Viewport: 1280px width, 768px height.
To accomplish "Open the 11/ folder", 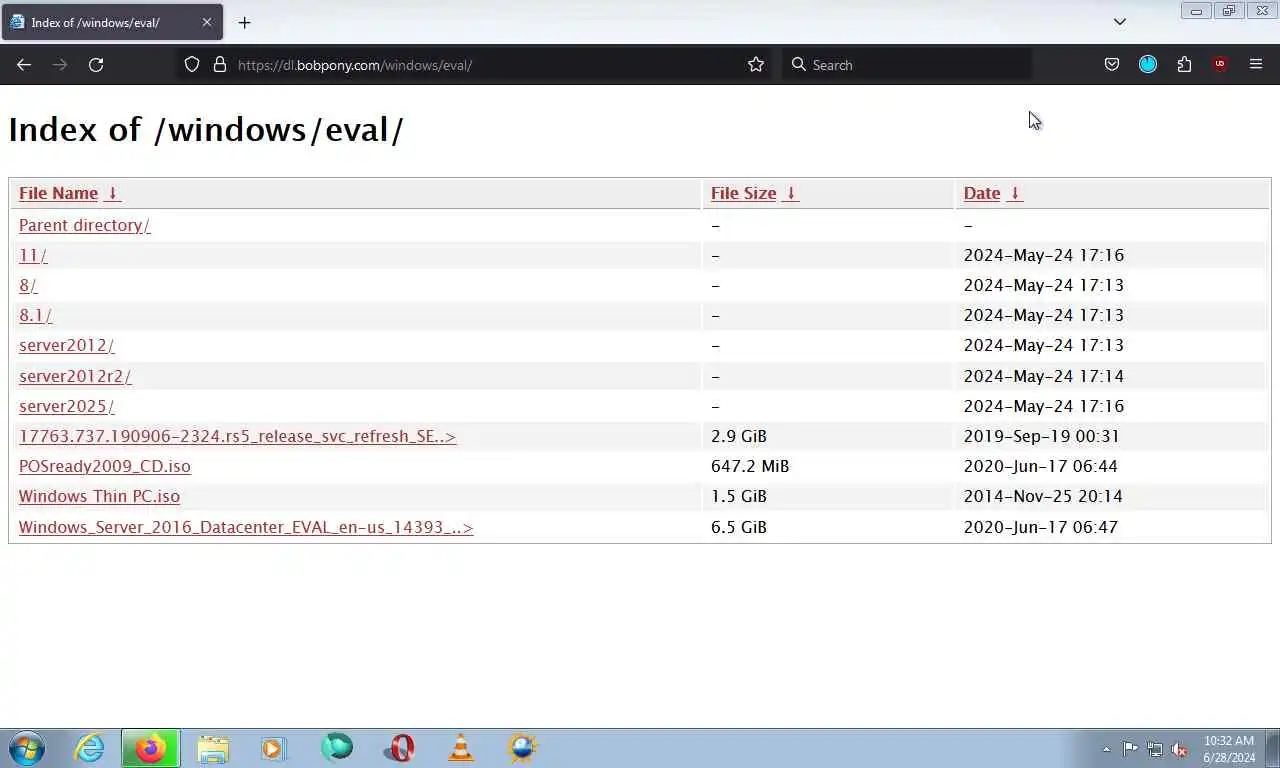I will pos(33,255).
